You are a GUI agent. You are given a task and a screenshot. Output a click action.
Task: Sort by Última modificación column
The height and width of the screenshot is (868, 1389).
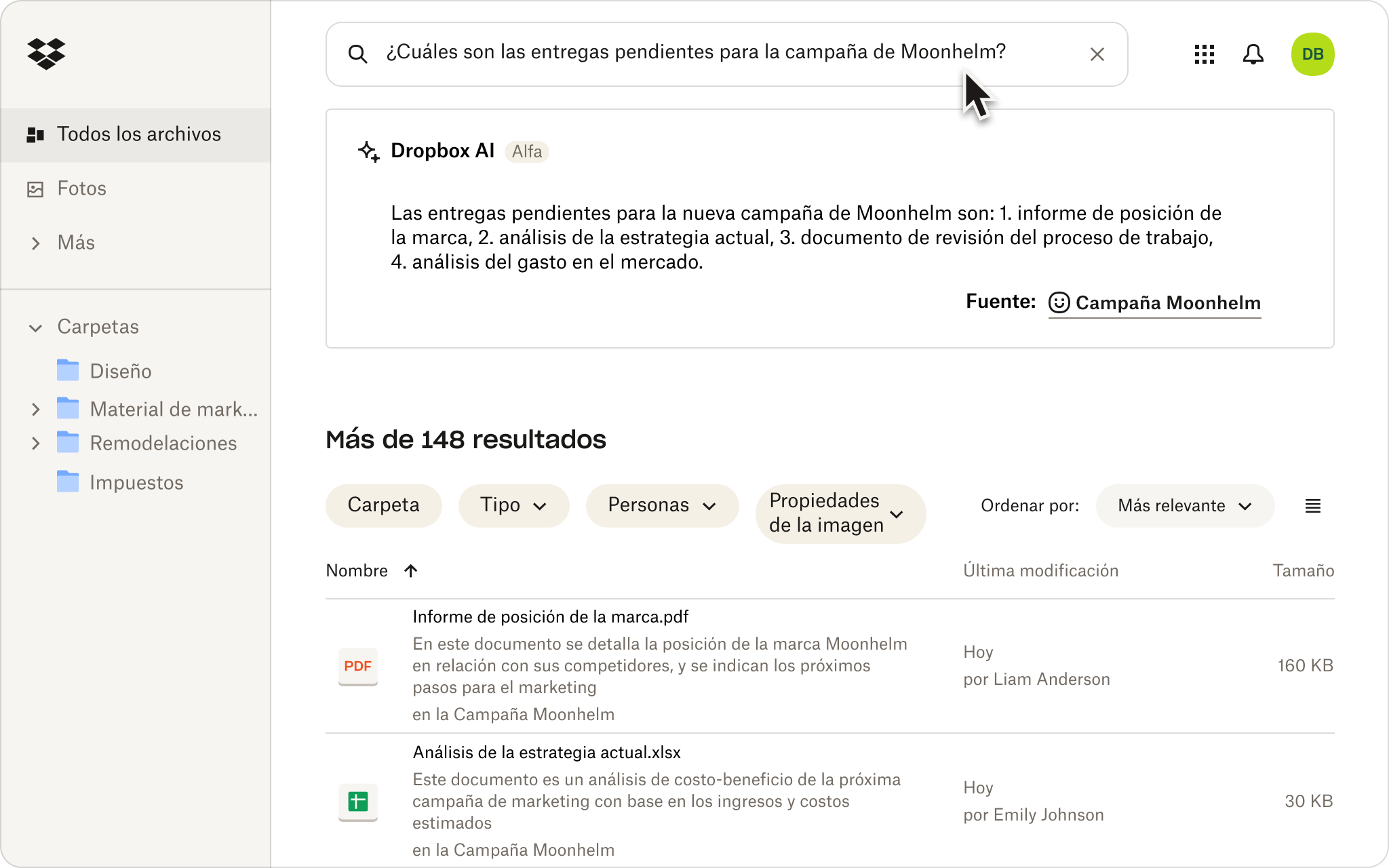tap(1040, 570)
